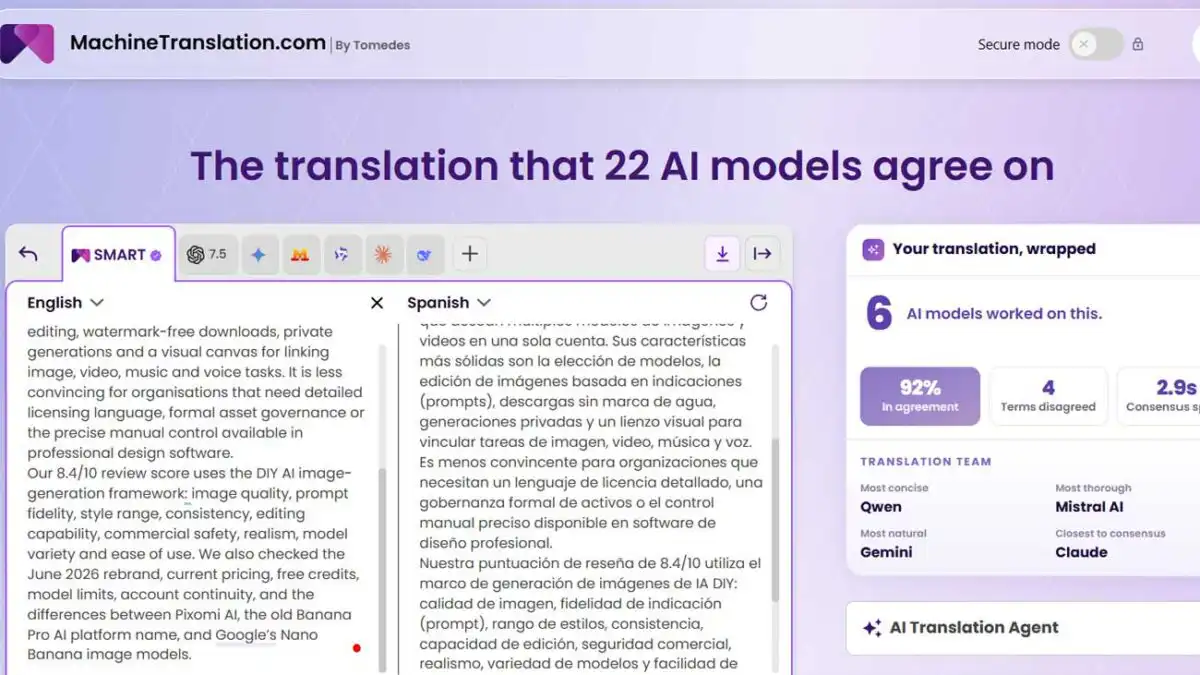Go back with the undo arrow icon
Viewport: 1200px width, 675px height.
click(28, 254)
